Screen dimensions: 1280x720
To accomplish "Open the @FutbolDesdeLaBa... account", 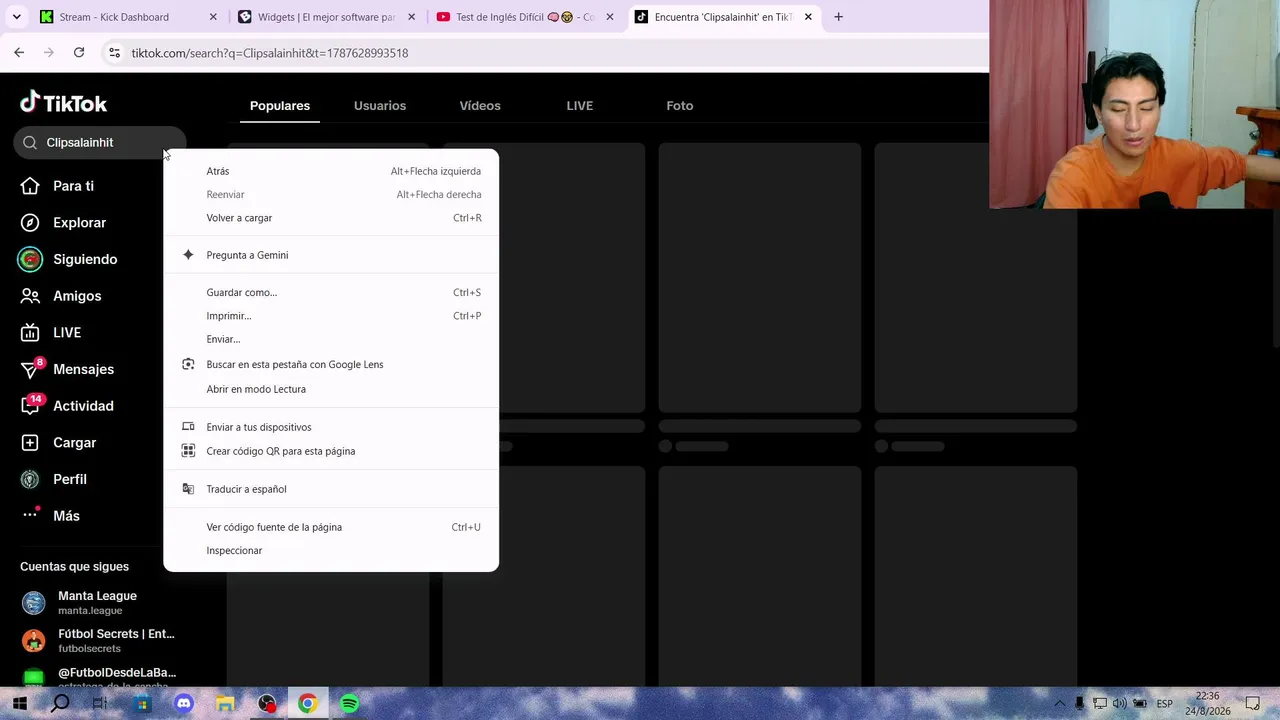I will tap(98, 677).
